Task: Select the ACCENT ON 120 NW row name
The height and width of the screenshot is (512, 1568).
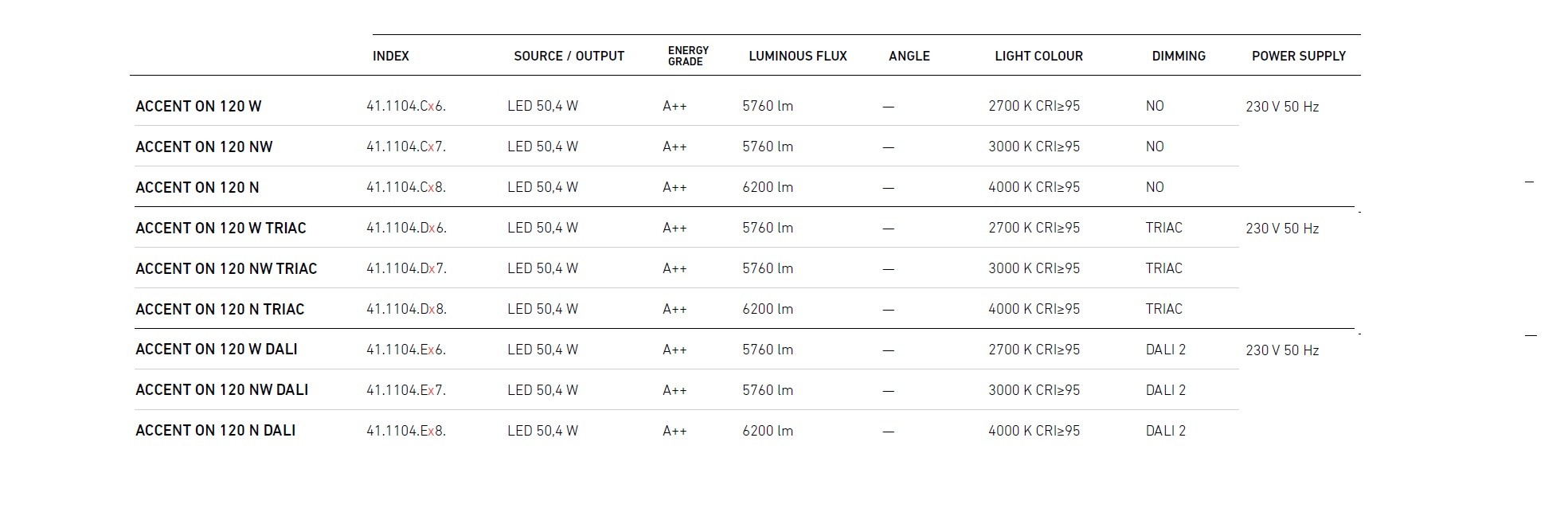Action: [x=204, y=147]
